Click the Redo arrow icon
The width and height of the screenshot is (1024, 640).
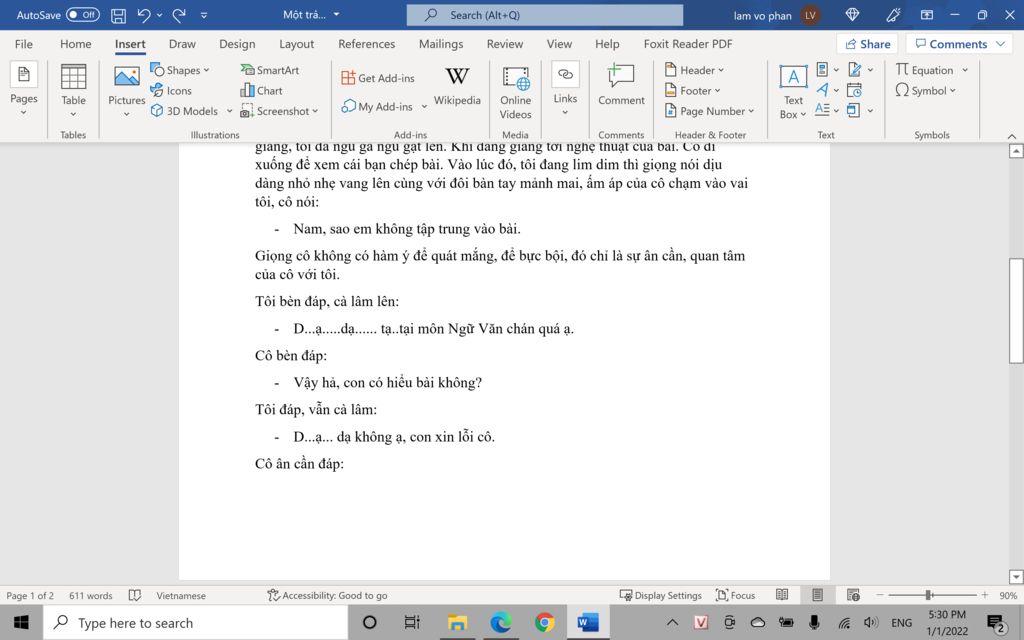pos(178,15)
